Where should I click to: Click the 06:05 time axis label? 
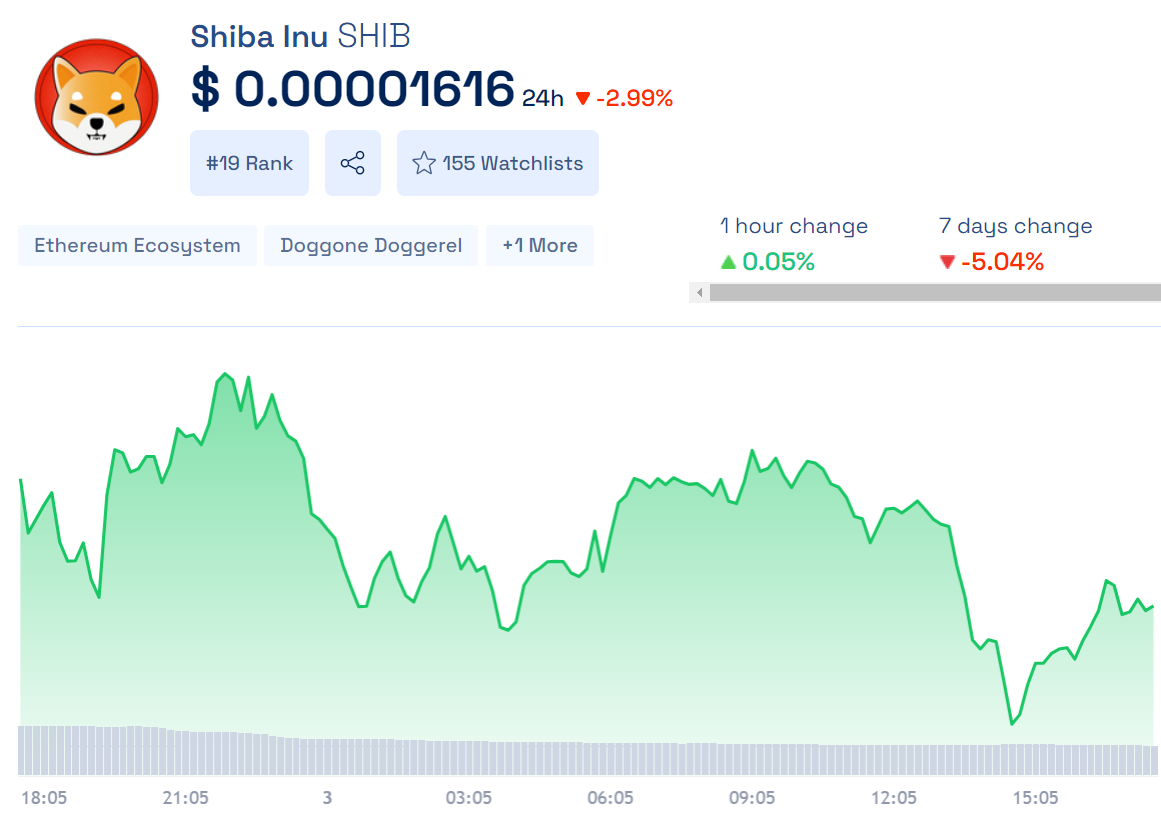pyautogui.click(x=610, y=798)
